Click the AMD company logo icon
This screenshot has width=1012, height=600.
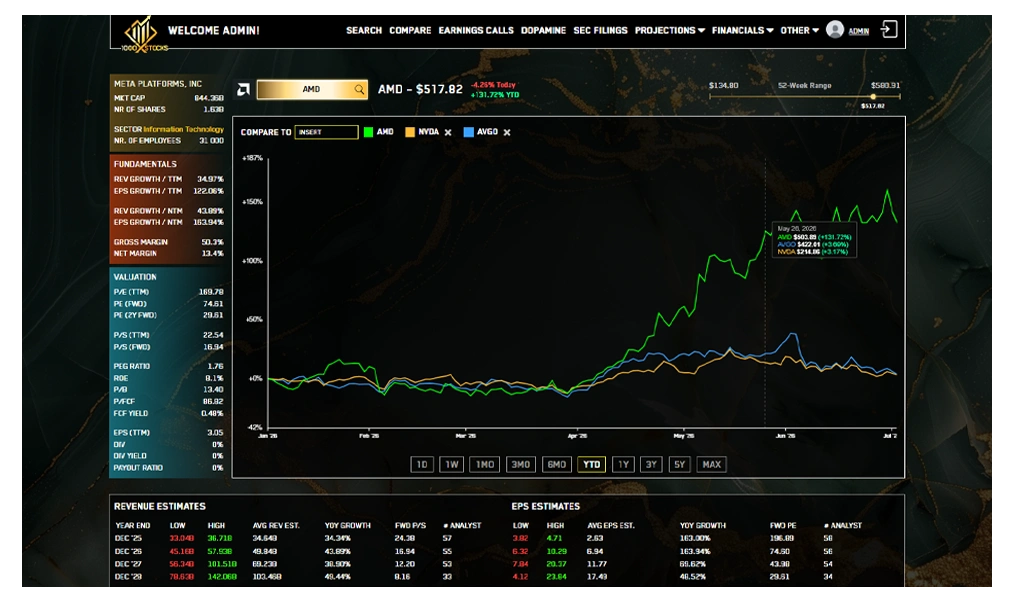tap(243, 90)
